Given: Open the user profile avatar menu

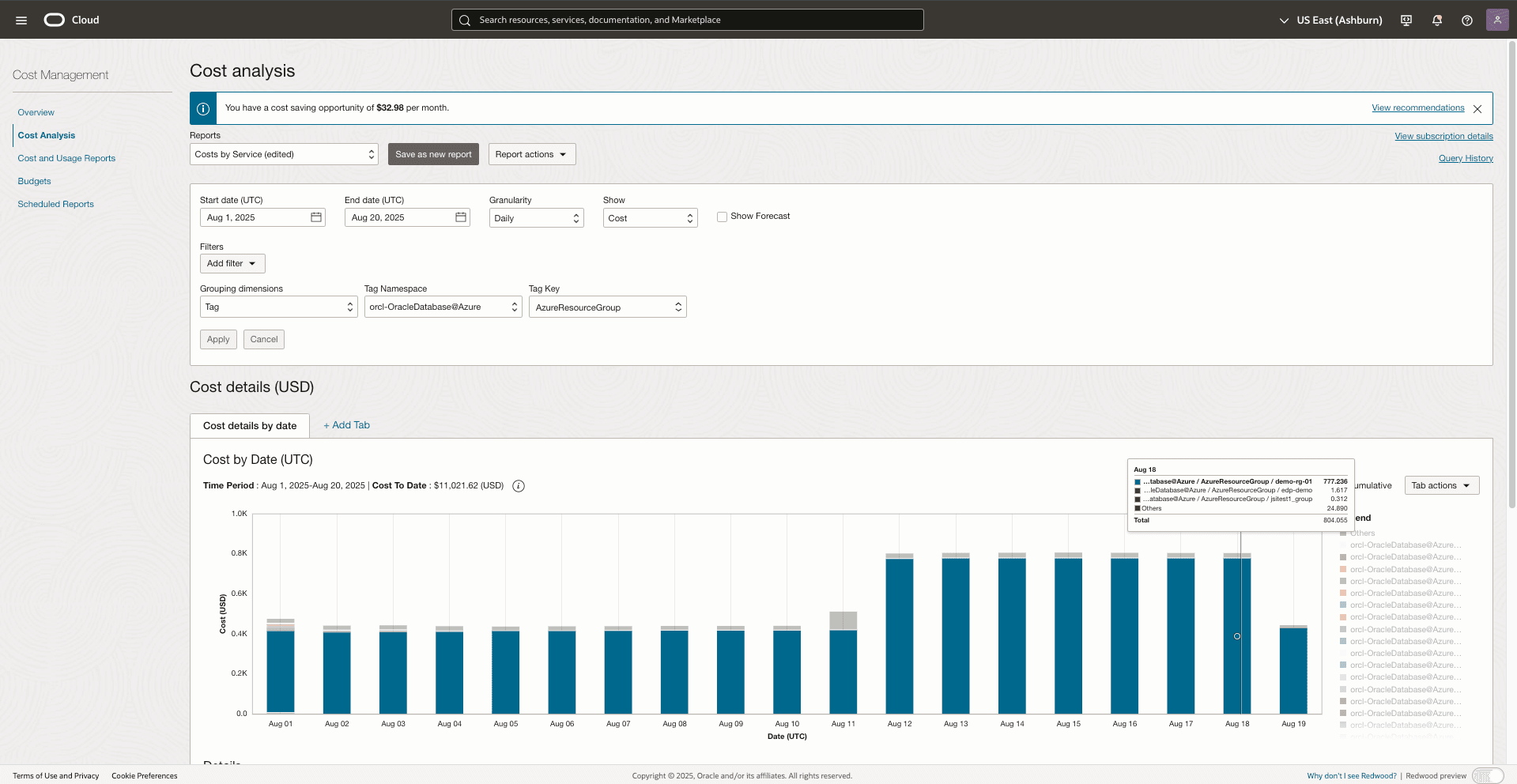Looking at the screenshot, I should click(x=1497, y=20).
